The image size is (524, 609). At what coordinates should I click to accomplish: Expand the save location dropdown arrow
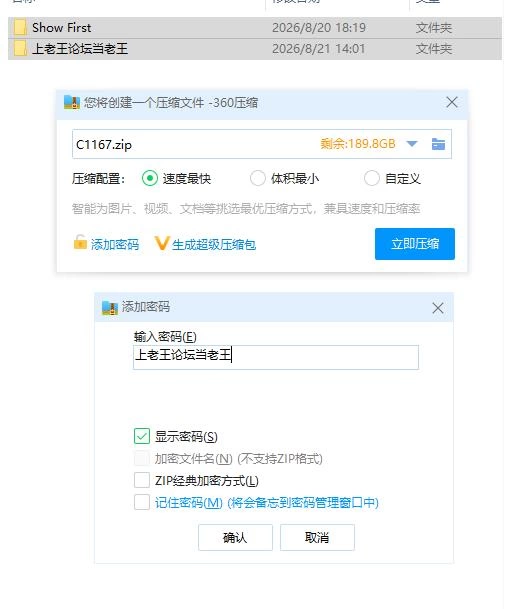tap(412, 144)
